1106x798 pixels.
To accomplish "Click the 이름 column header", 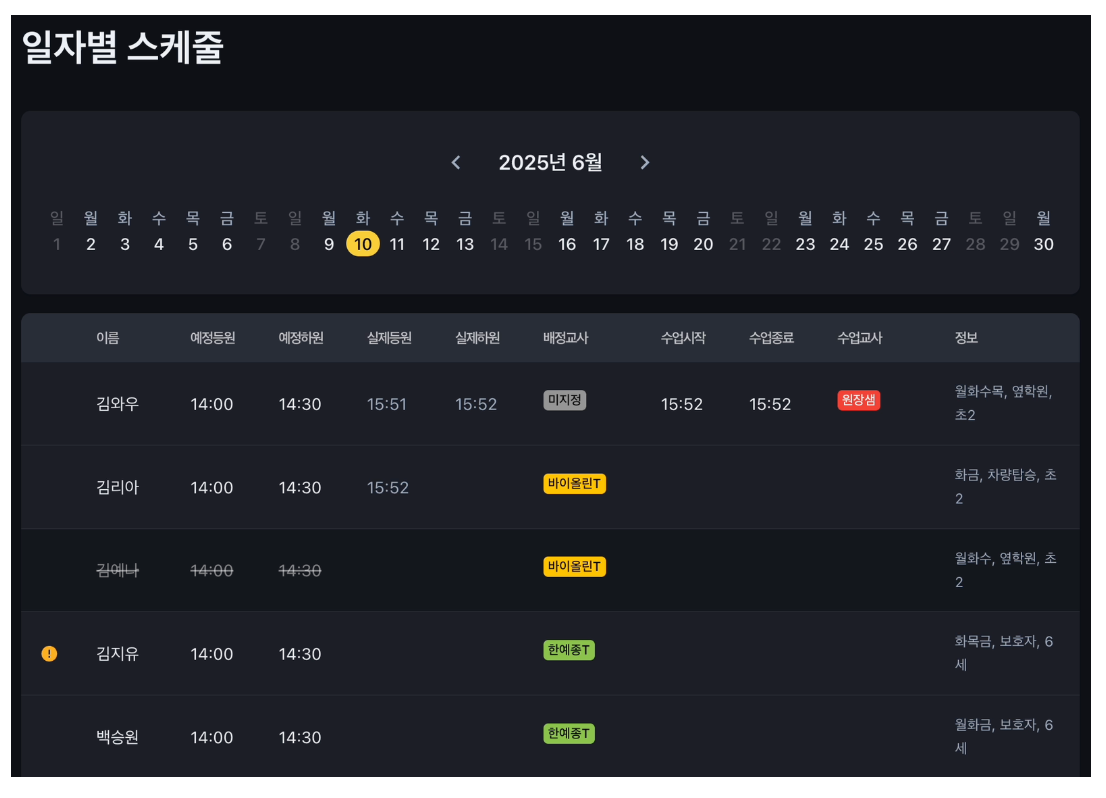I will click(x=108, y=338).
